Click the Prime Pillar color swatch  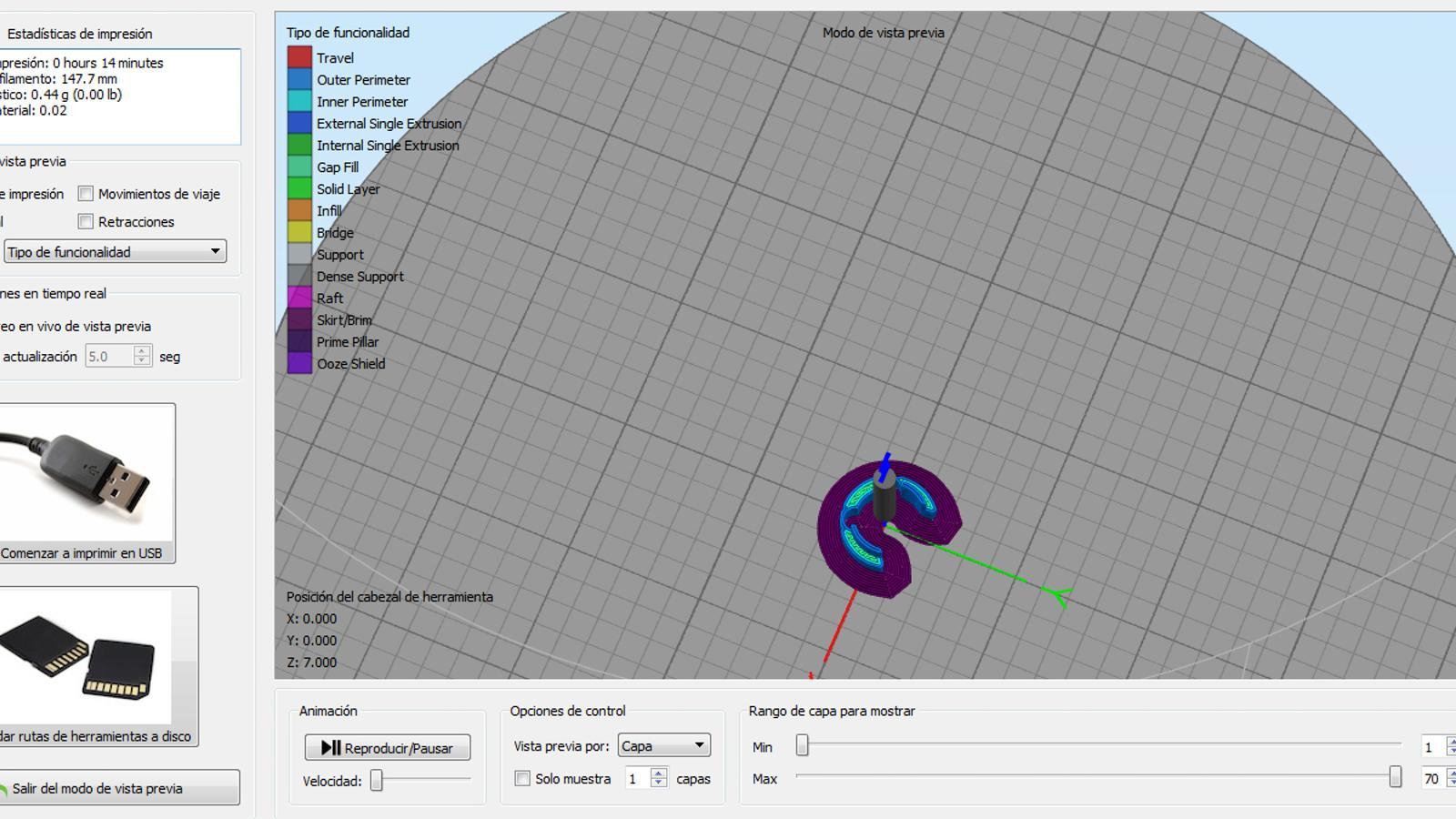point(299,341)
